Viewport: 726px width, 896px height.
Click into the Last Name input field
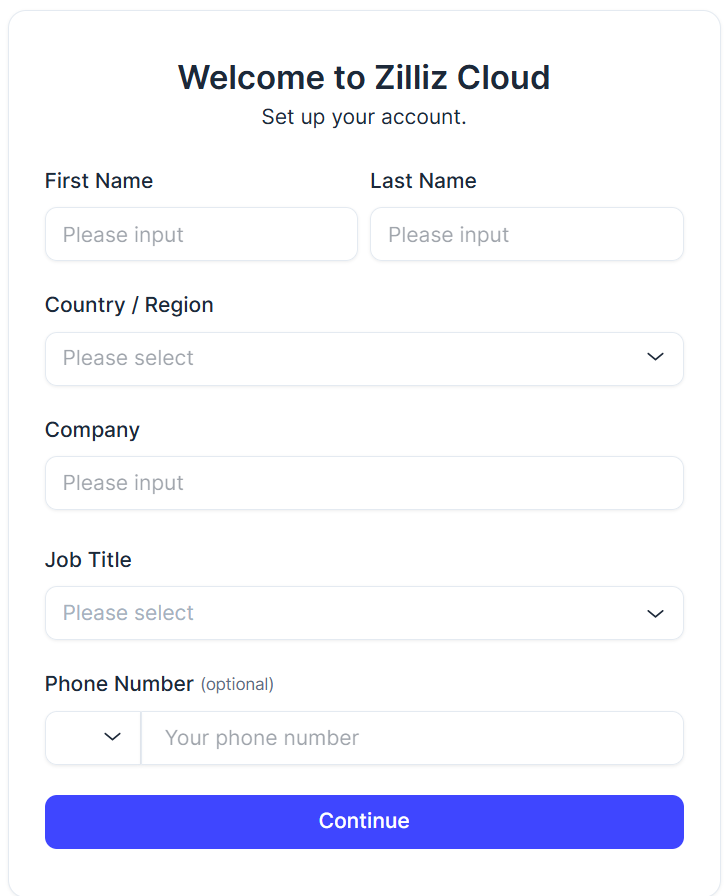point(526,234)
